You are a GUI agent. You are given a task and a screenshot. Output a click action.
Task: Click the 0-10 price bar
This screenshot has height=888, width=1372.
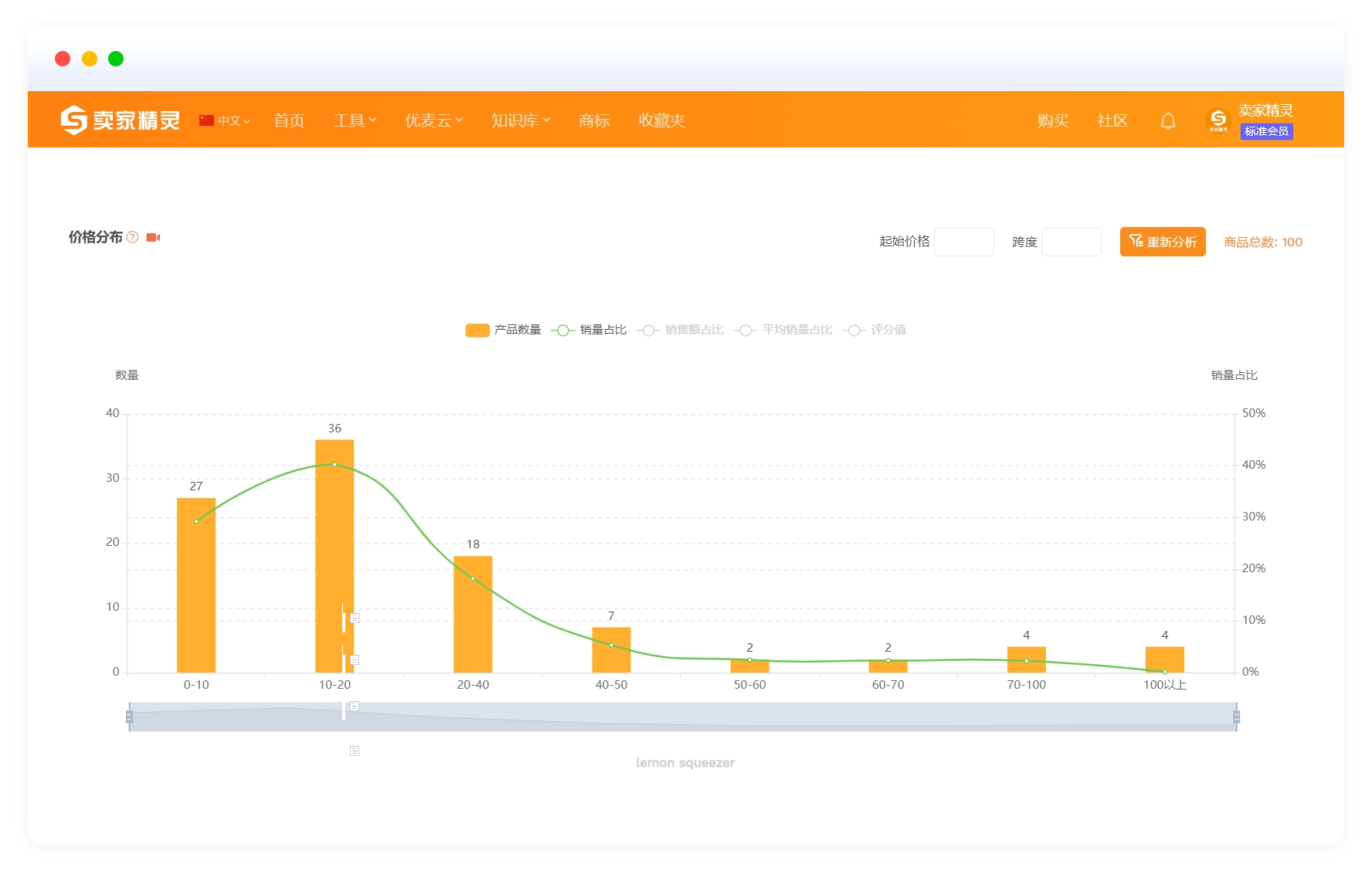point(196,585)
